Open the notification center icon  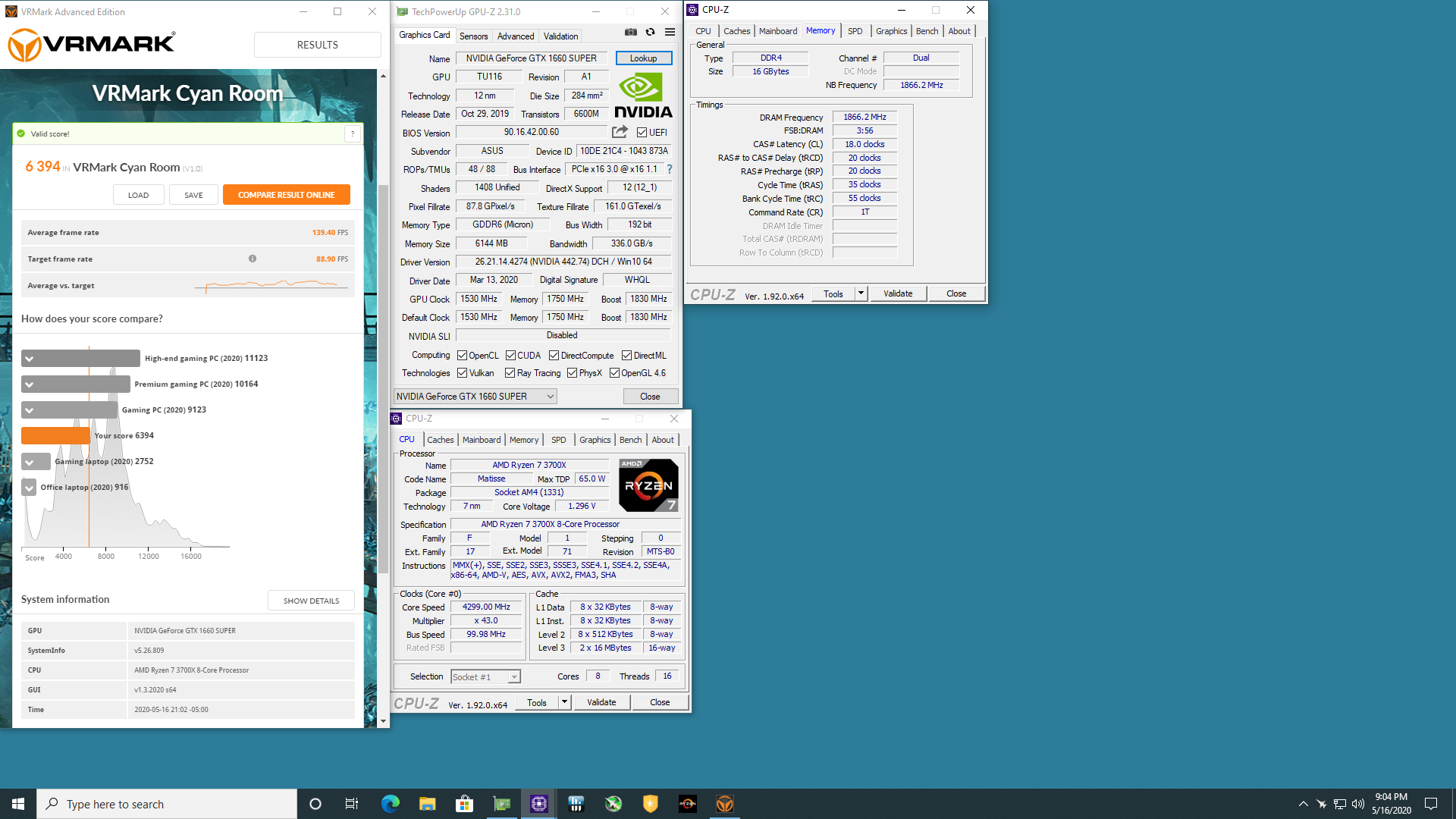1430,804
